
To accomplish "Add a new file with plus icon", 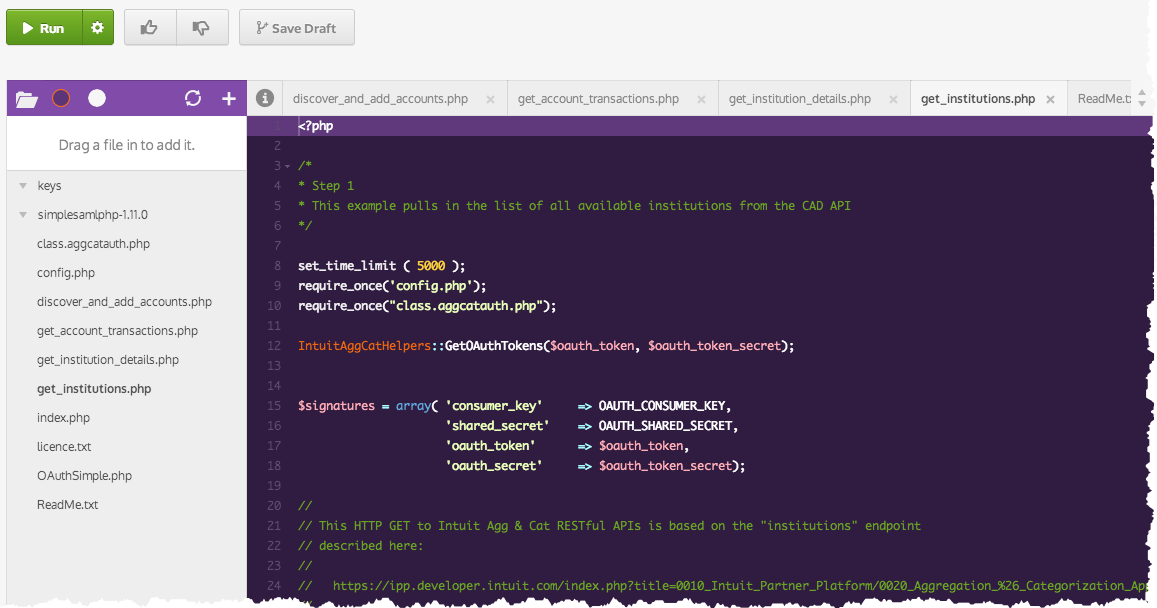I will point(229,98).
